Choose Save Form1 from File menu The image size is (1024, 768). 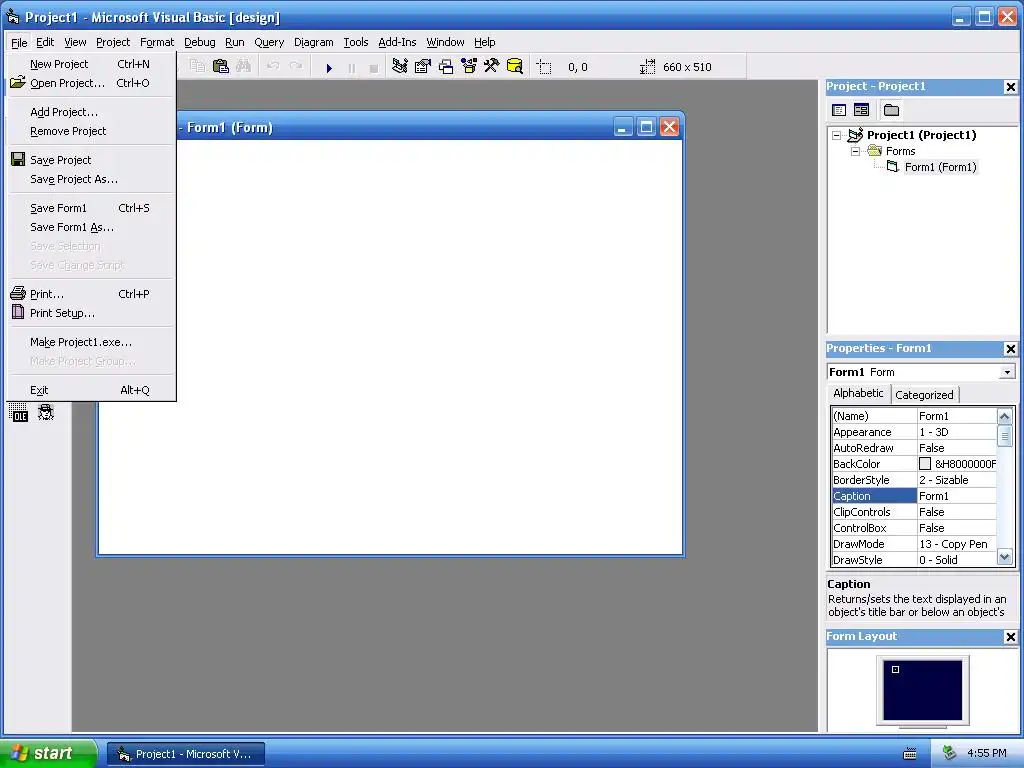[91, 208]
